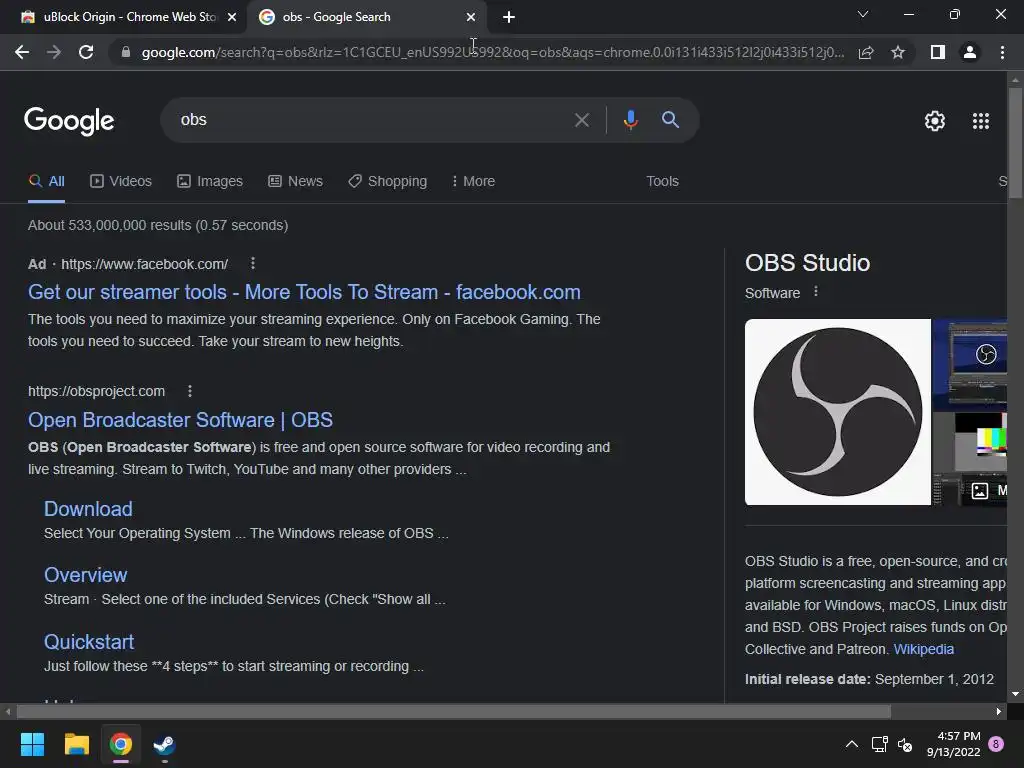
Task: Open the Wikipedia link
Action: (923, 649)
